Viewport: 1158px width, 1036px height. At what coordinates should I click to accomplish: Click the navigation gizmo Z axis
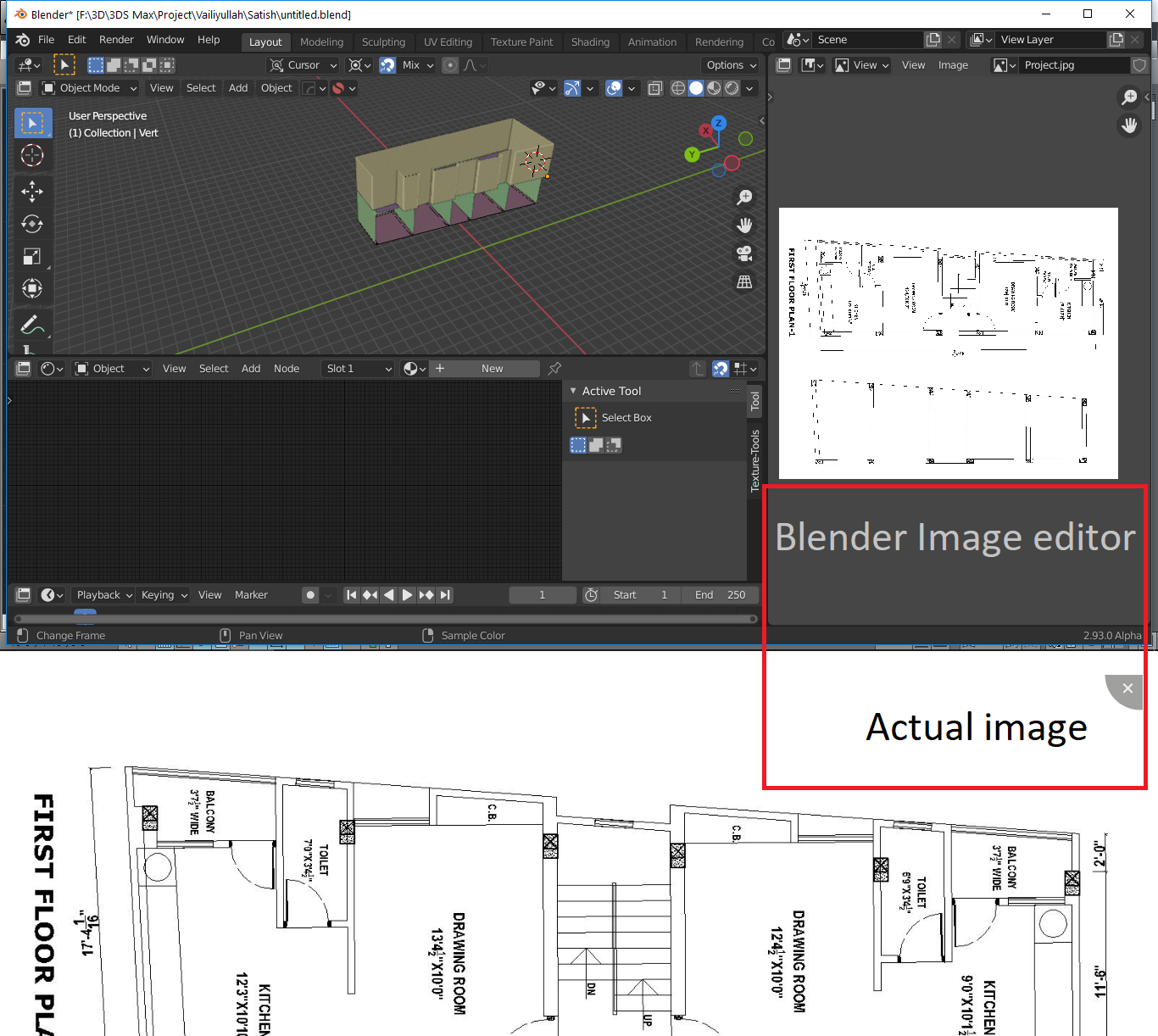(x=719, y=123)
